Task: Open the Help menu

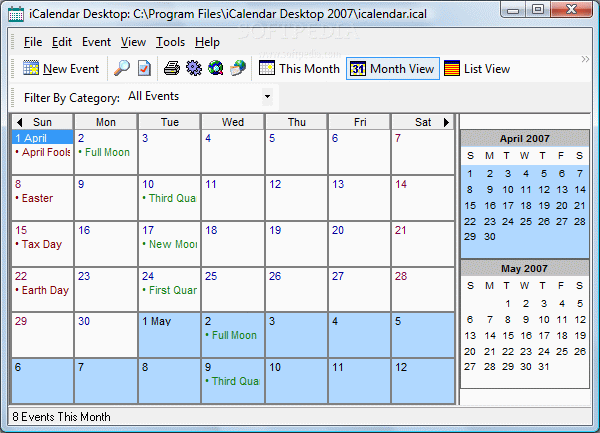Action: pos(207,42)
